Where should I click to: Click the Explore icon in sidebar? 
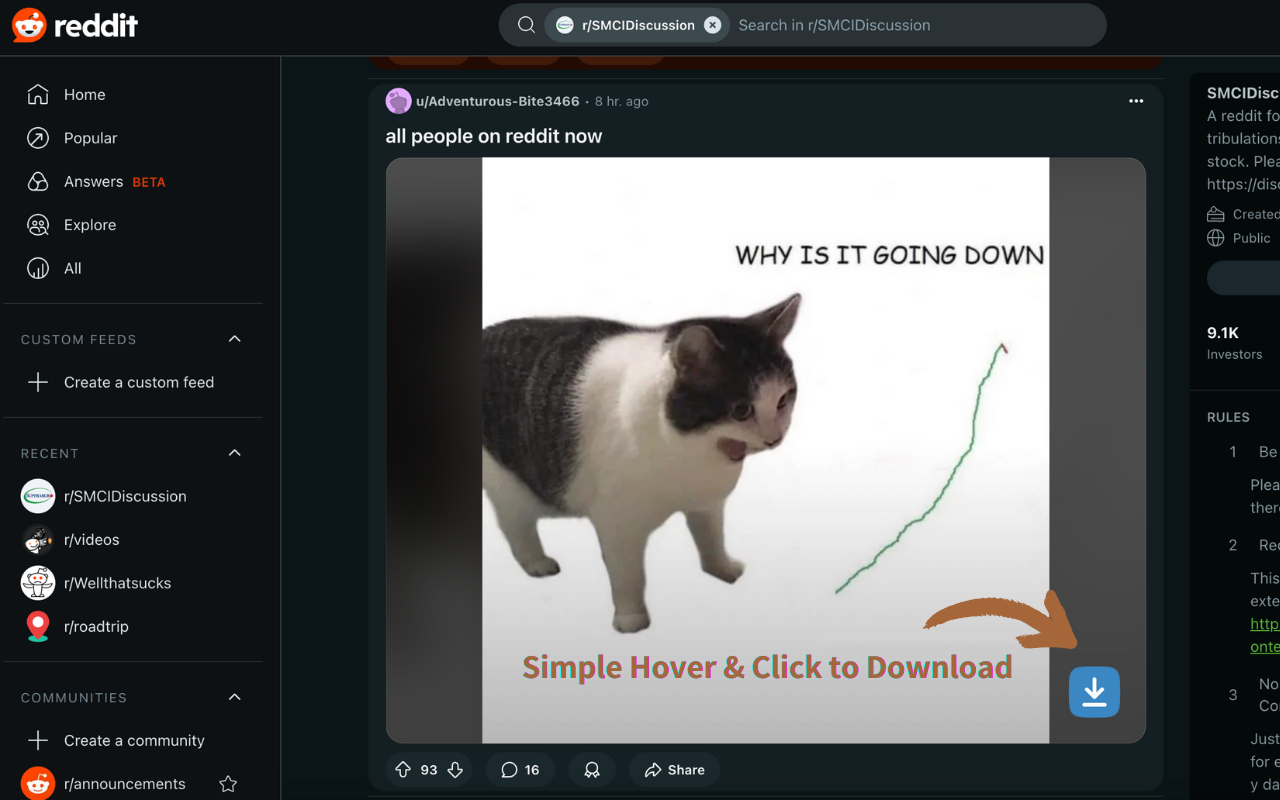tap(38, 225)
